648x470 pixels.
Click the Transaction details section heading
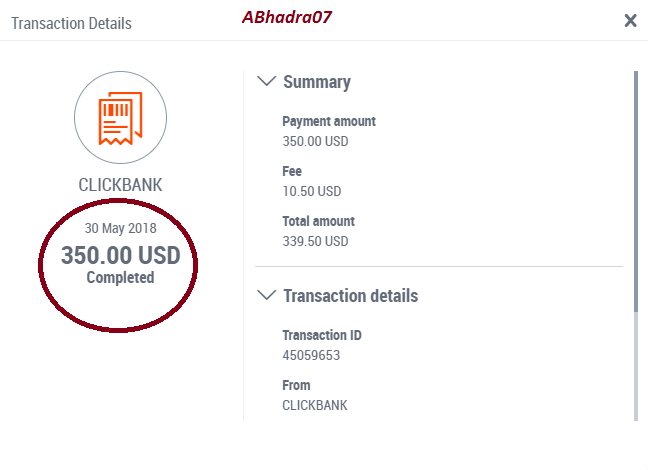click(350, 296)
